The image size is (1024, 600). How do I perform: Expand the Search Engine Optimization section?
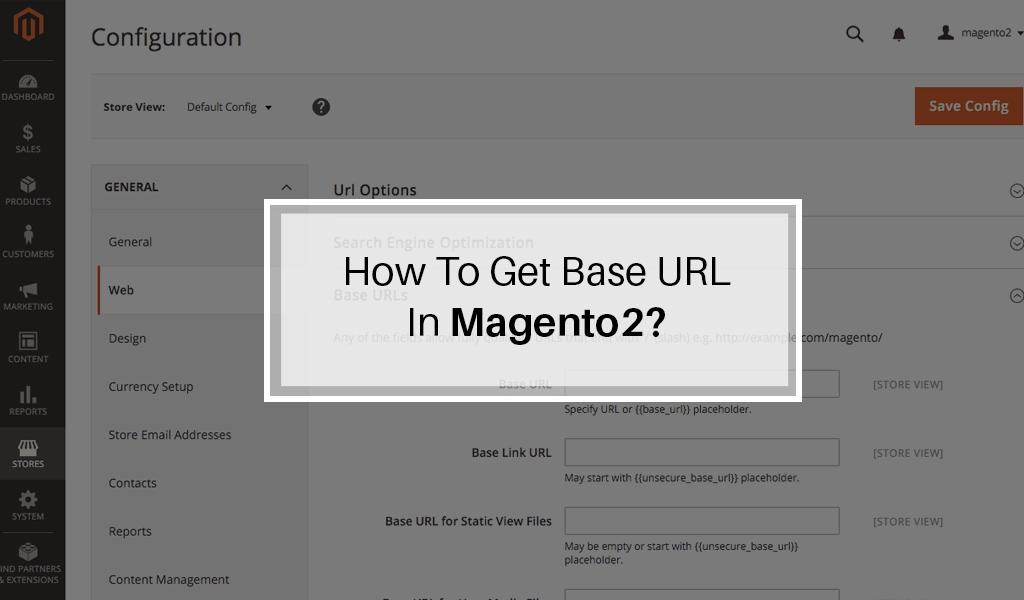1016,243
